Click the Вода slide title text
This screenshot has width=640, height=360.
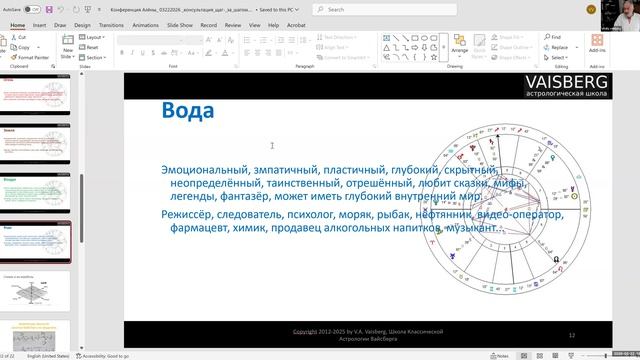point(188,110)
